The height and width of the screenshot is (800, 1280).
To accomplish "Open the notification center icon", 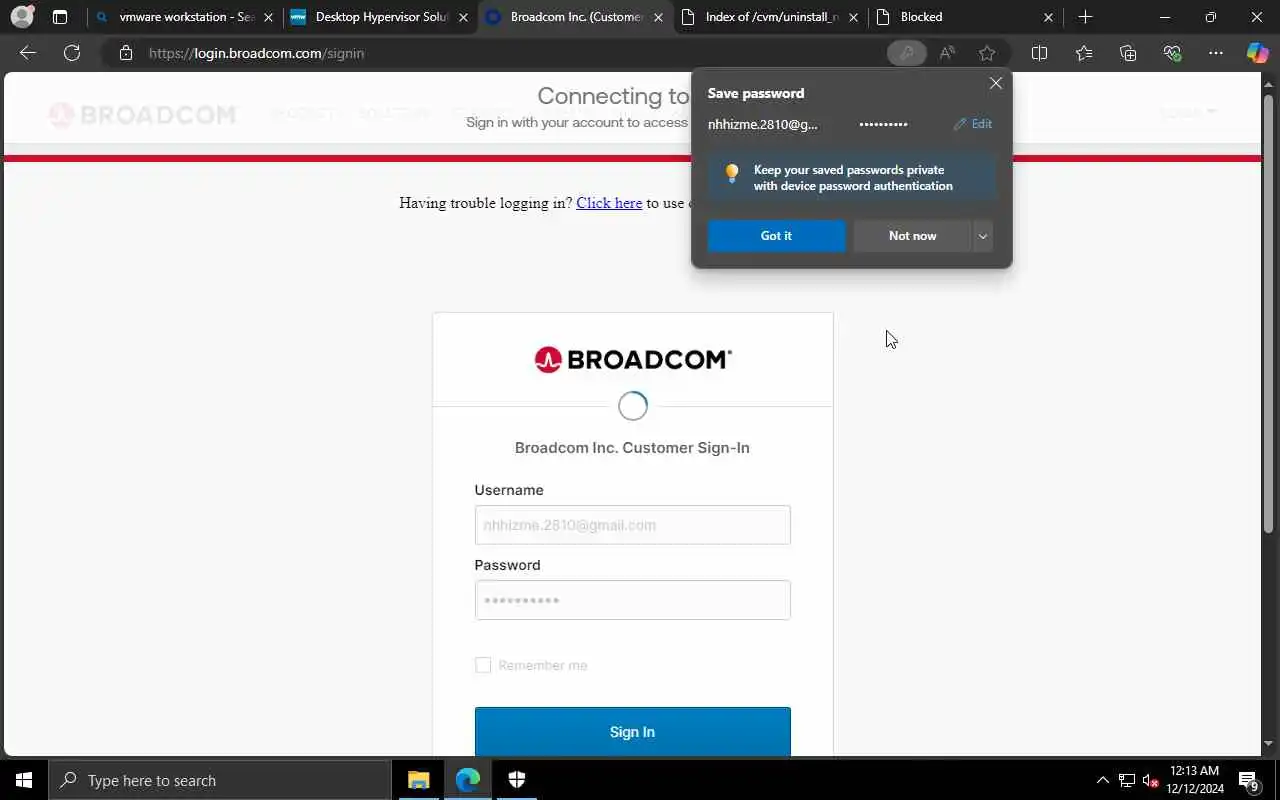I will tap(1249, 780).
